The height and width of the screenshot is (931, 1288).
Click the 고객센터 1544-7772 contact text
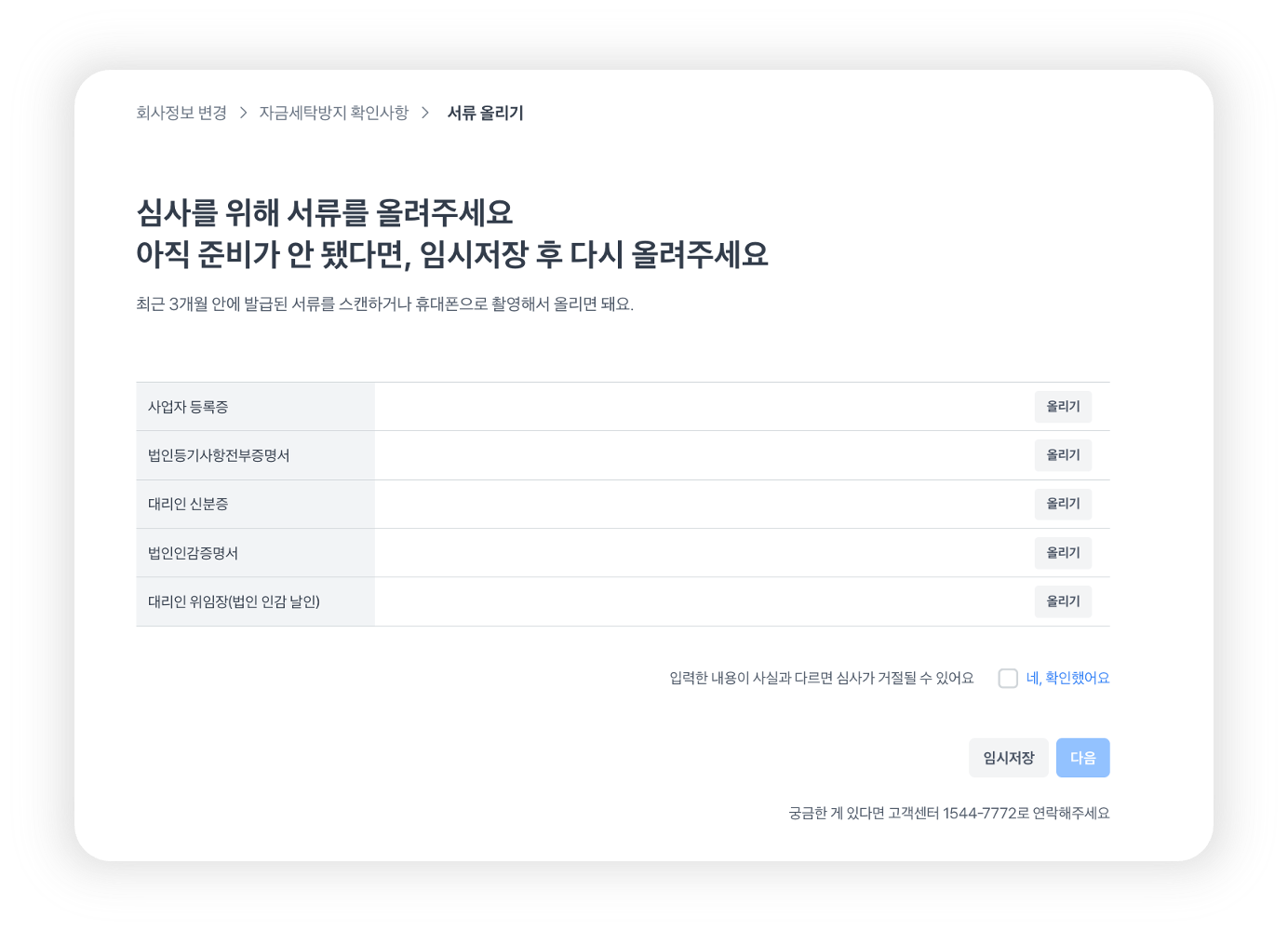(958, 813)
